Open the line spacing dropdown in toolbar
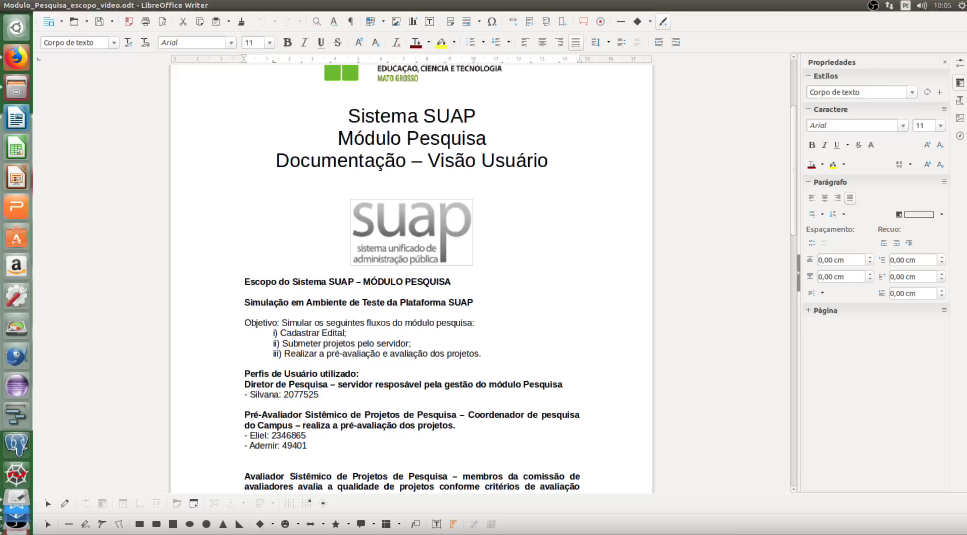The image size is (967, 535). point(609,43)
